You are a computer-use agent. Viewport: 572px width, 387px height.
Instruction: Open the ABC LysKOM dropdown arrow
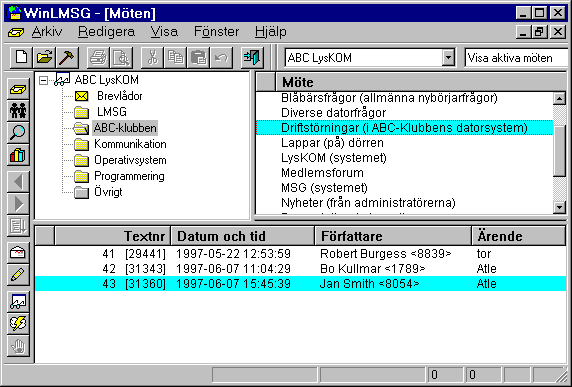[x=448, y=58]
